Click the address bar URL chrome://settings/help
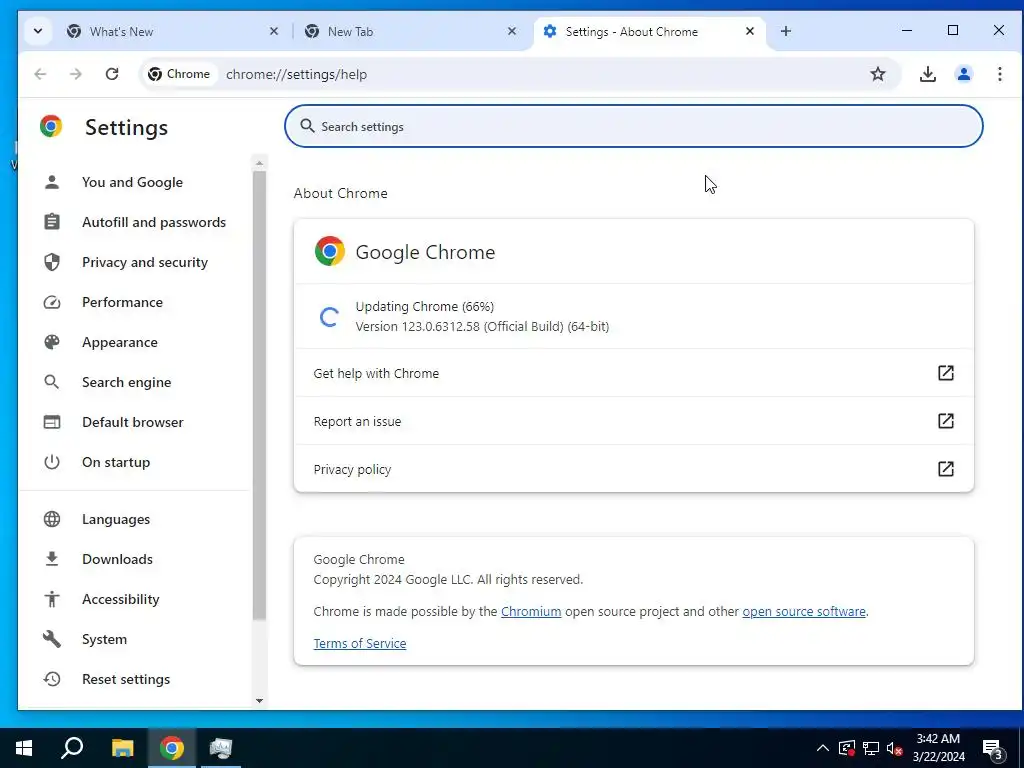 (x=296, y=74)
